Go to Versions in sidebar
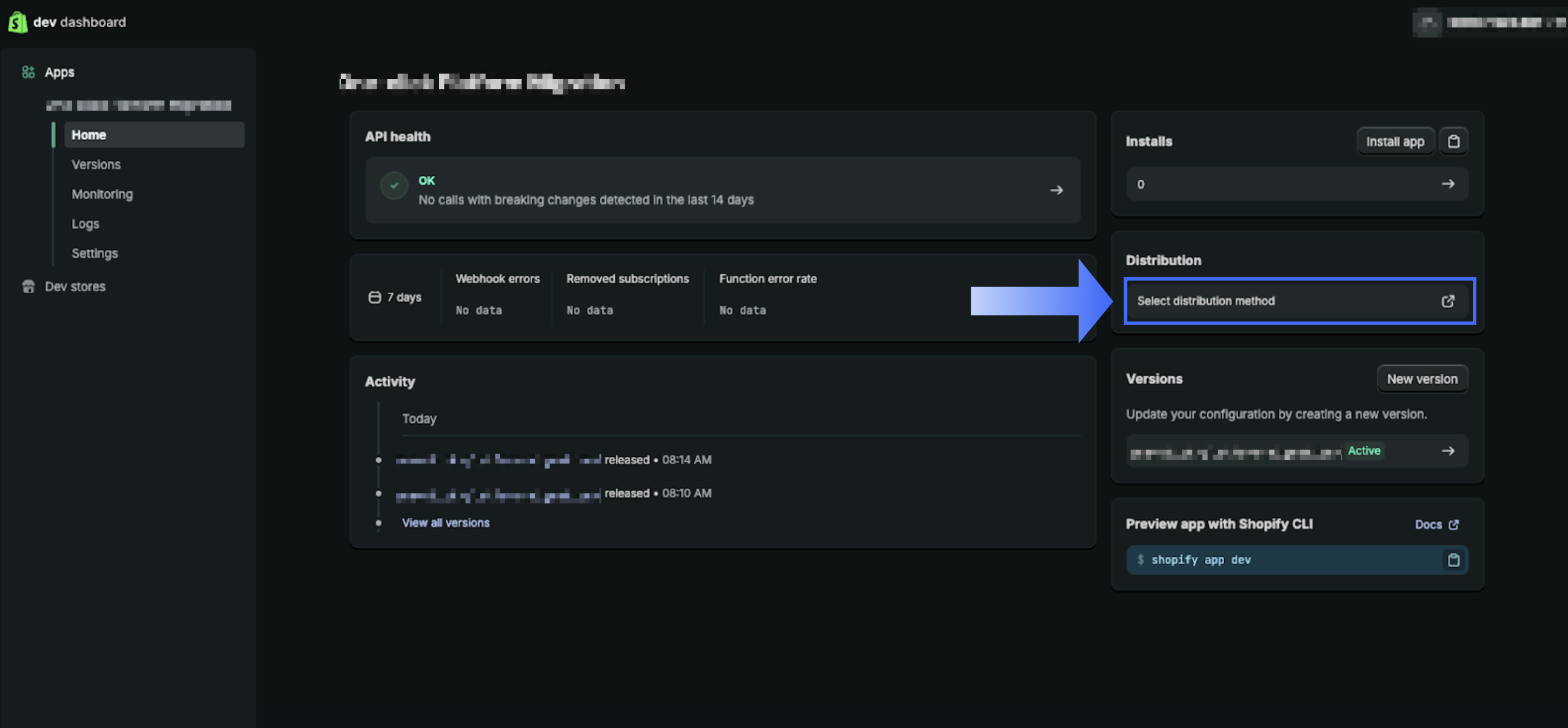 (x=96, y=164)
